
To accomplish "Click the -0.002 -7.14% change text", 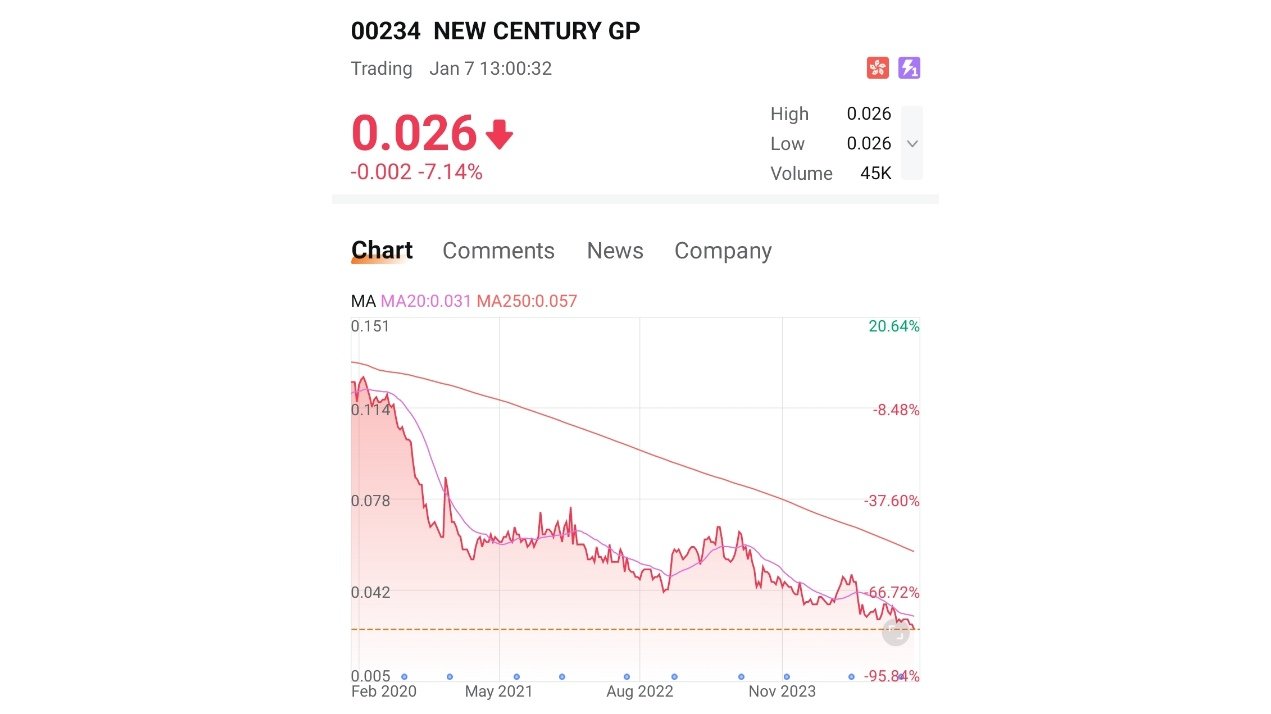I will (417, 172).
